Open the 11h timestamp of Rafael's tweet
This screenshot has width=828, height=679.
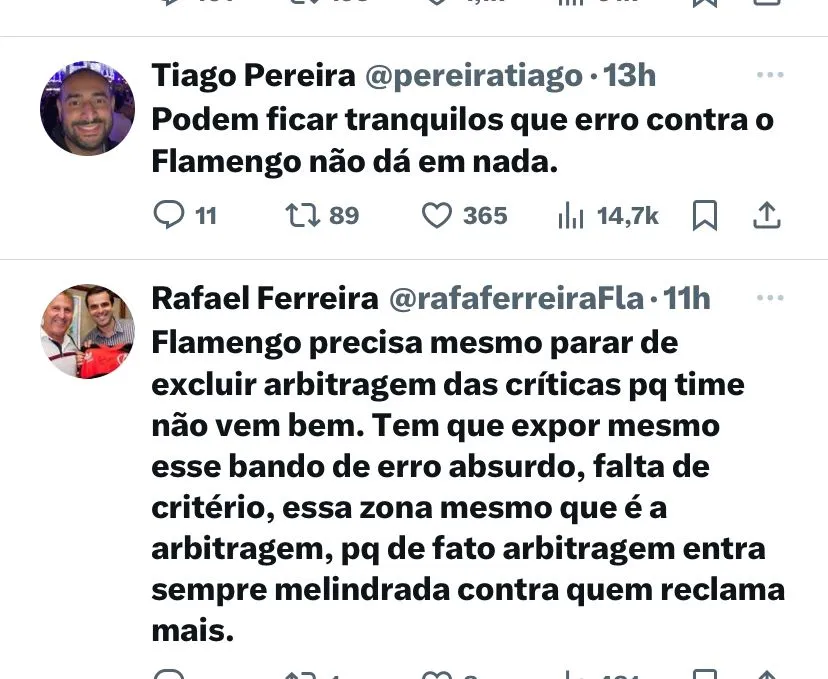point(686,298)
